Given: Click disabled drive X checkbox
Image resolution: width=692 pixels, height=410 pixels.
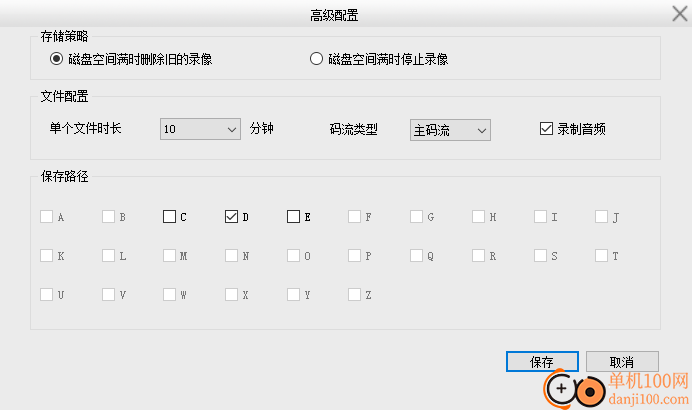Looking at the screenshot, I should [231, 294].
